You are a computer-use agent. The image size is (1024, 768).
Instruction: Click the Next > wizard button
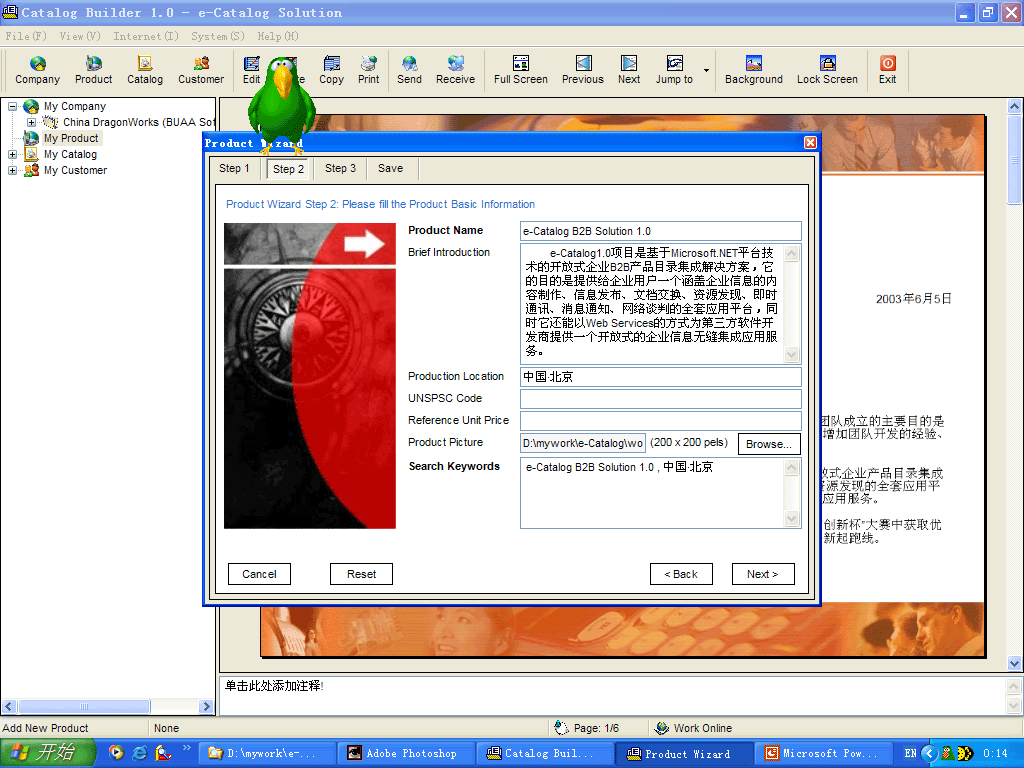coord(763,574)
